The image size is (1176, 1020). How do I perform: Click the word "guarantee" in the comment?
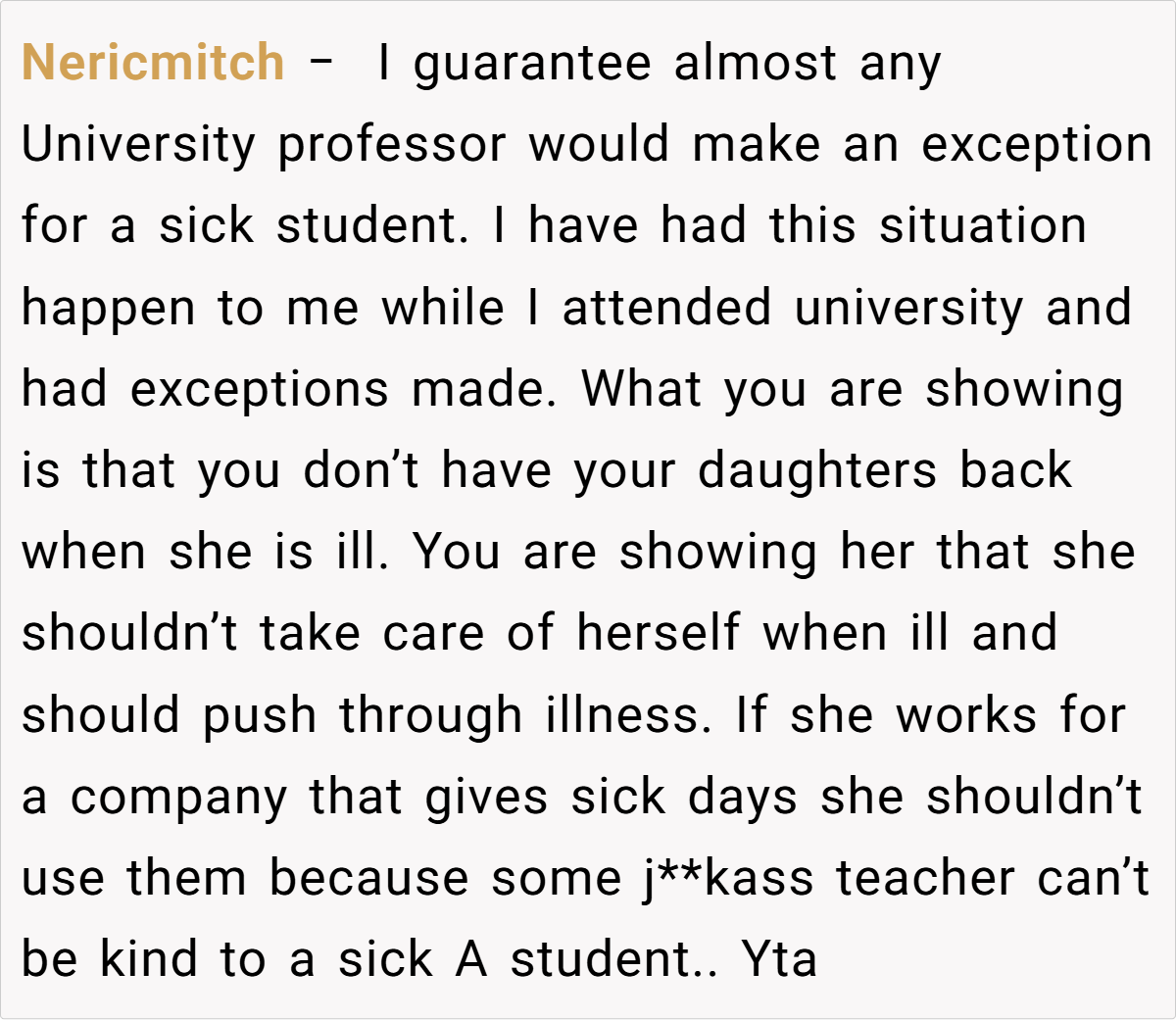click(532, 65)
